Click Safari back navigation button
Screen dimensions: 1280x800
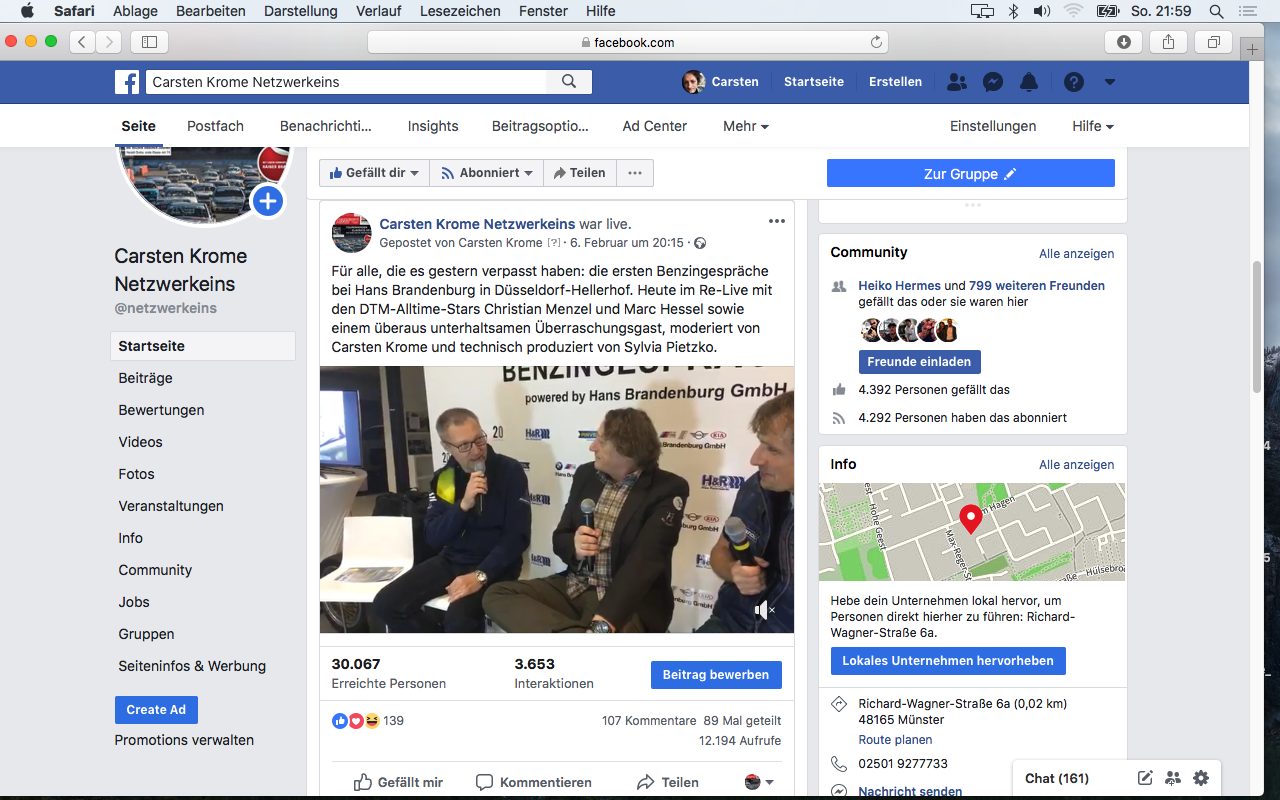point(82,42)
